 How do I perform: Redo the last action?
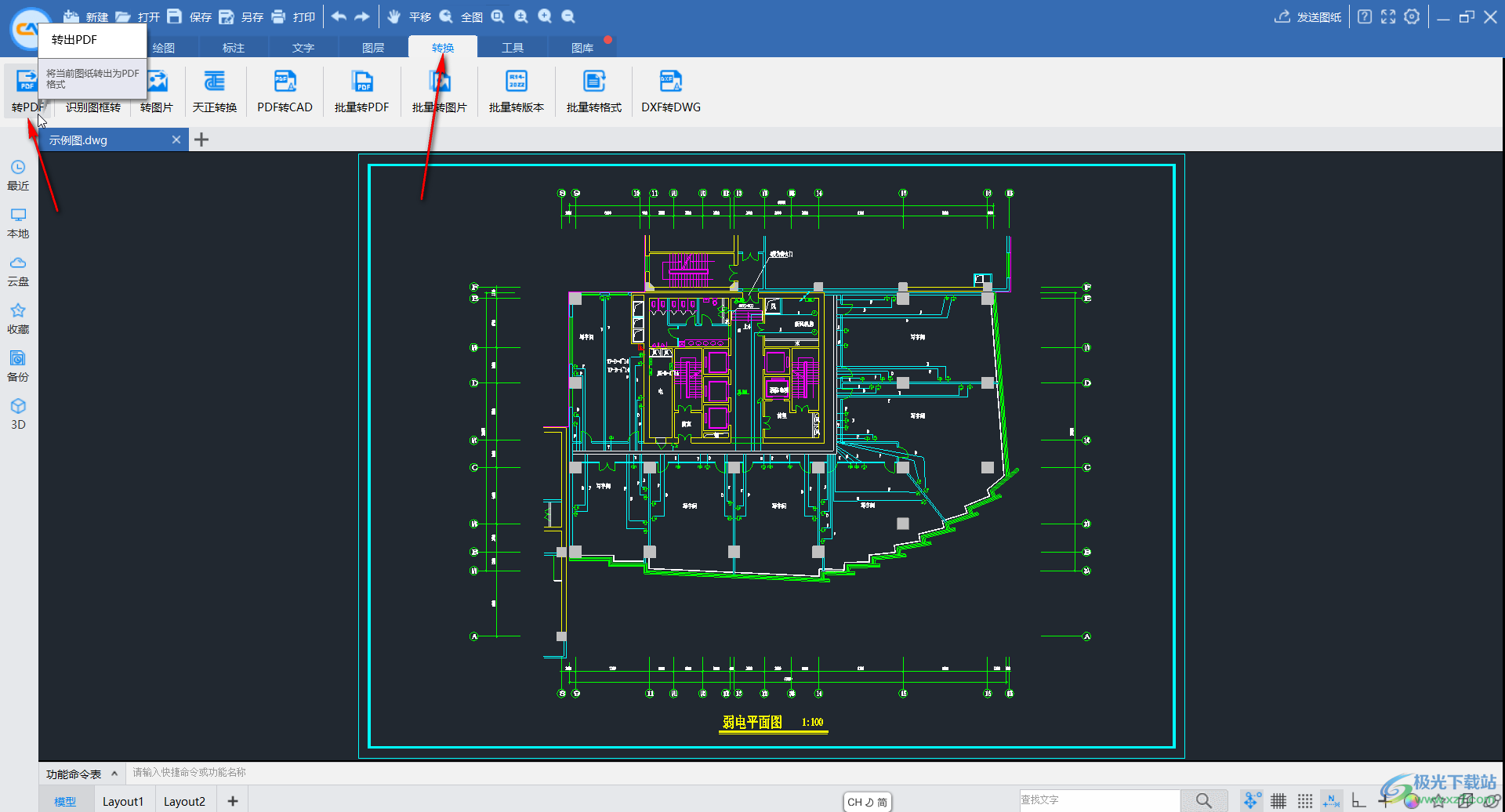(362, 16)
